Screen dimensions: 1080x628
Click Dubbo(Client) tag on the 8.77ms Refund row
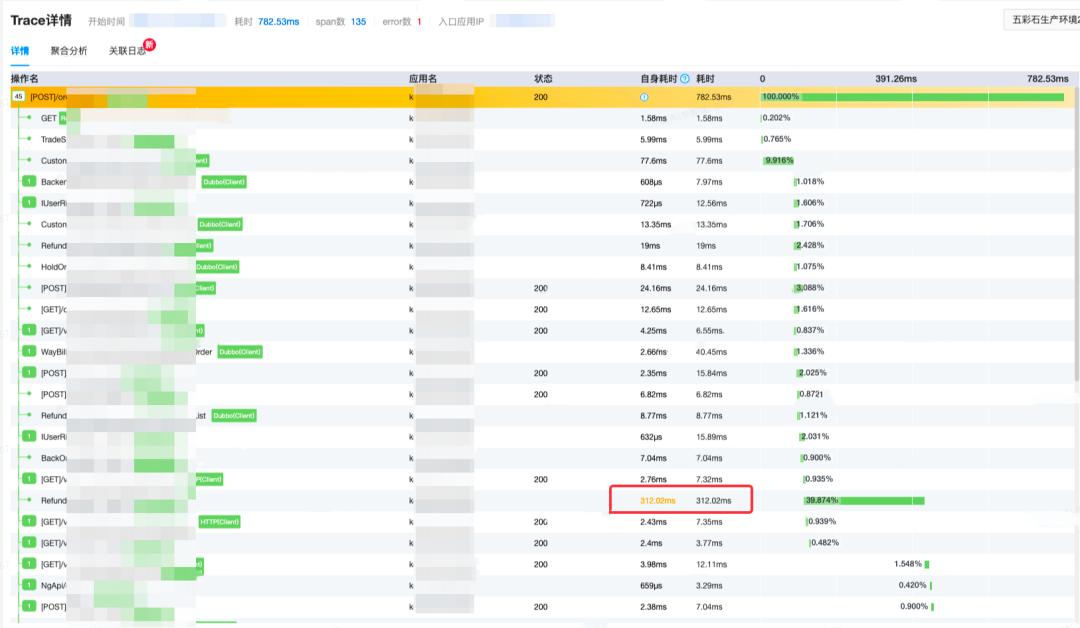coord(234,415)
